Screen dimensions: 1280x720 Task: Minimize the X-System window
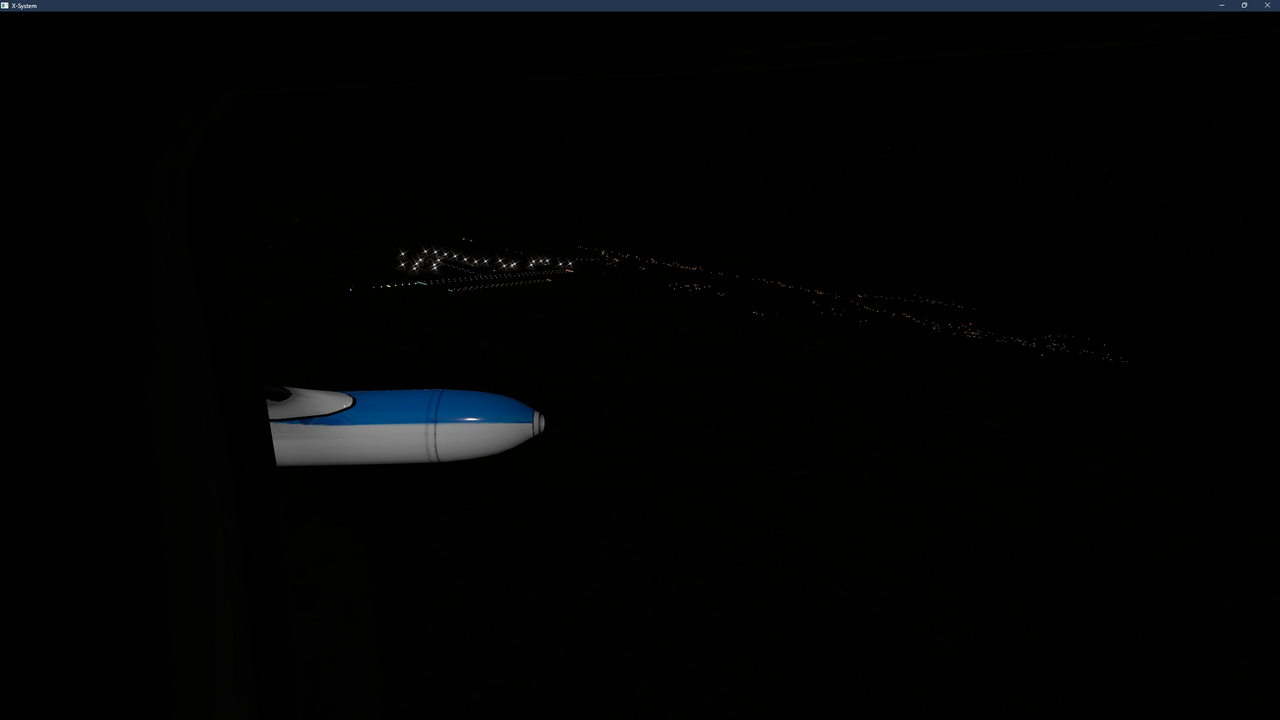pyautogui.click(x=1221, y=5)
